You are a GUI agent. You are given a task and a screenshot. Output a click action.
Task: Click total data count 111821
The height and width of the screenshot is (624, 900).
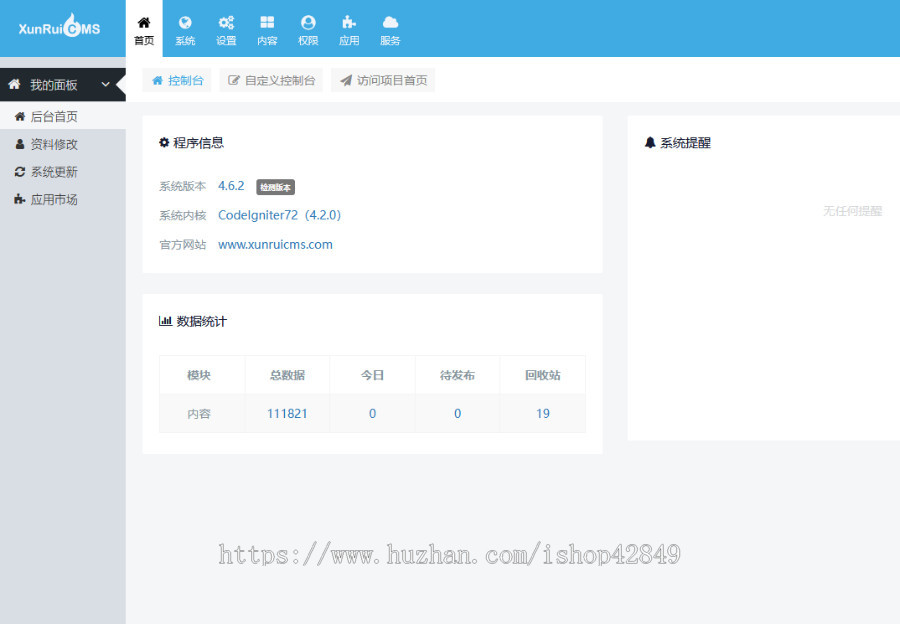(x=287, y=413)
